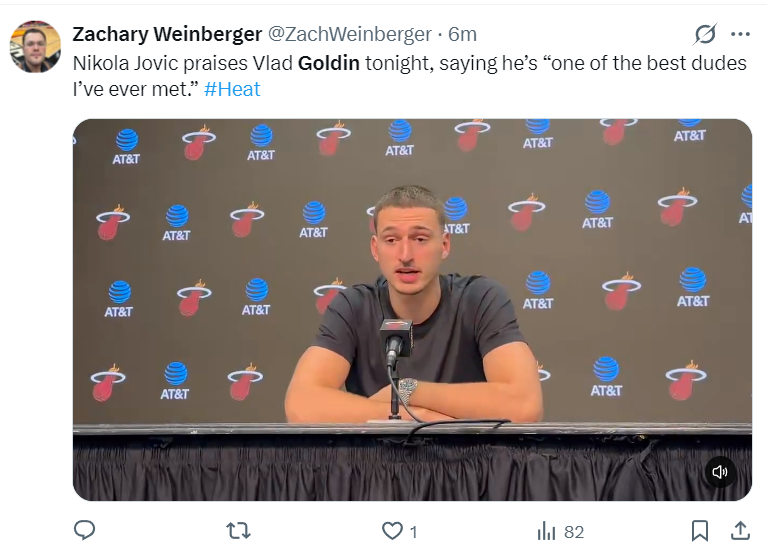
Task: Open the Grok slash-circle icon
Action: pos(705,34)
